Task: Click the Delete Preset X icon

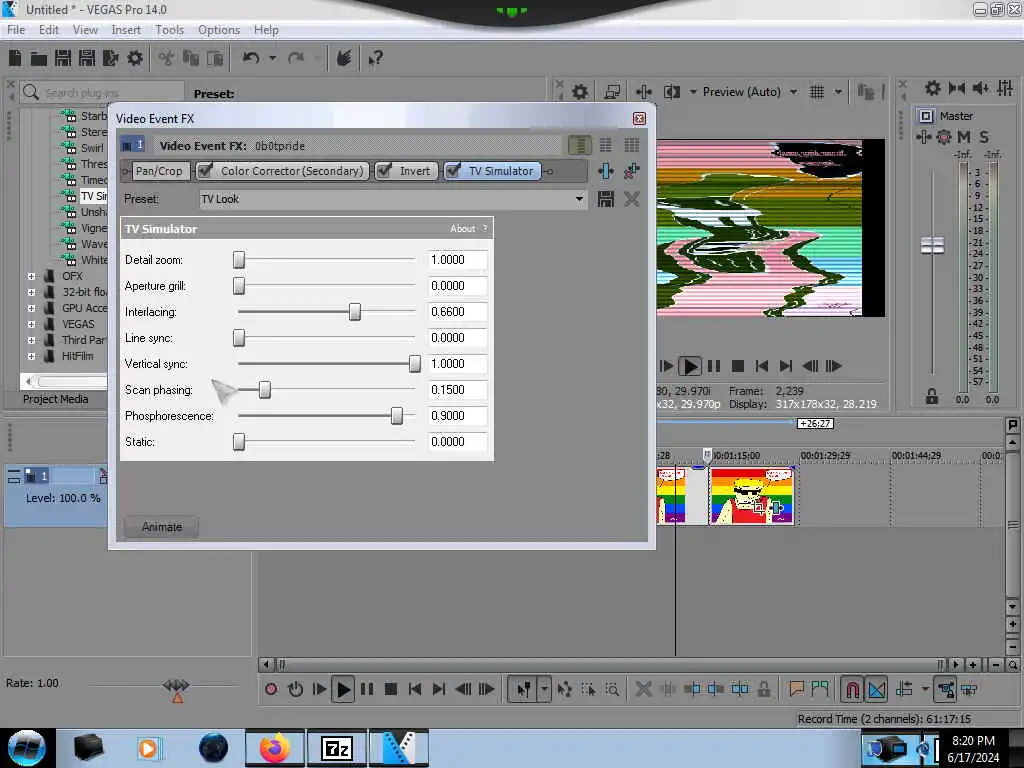Action: click(x=632, y=199)
